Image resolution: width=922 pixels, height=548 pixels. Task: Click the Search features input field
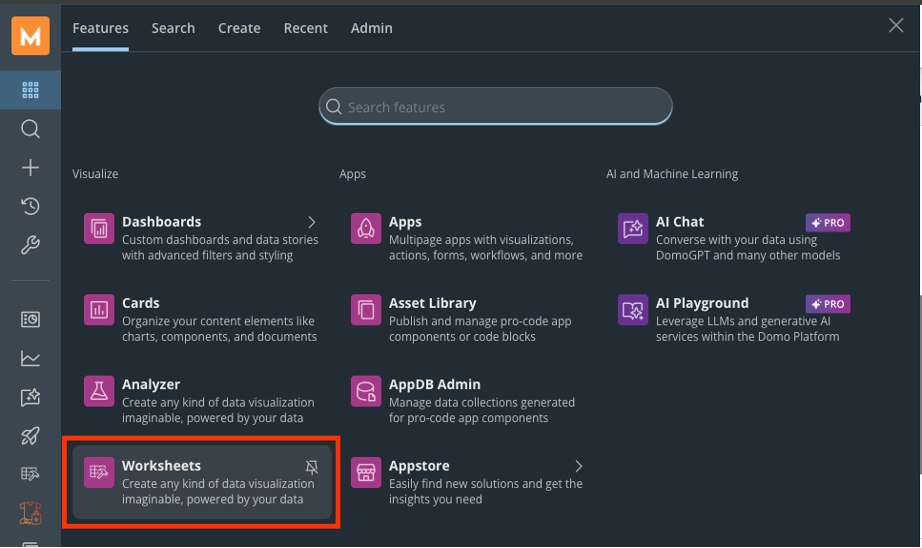[x=495, y=106]
